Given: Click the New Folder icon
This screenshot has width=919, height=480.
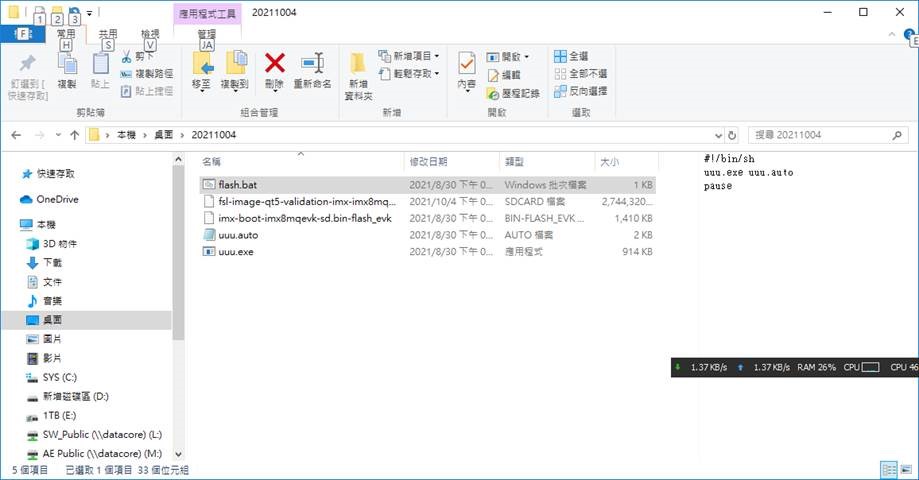Looking at the screenshot, I should point(358,65).
